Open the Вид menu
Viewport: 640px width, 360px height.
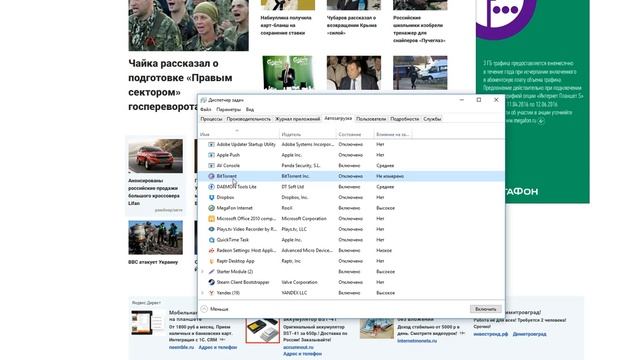(x=250, y=109)
